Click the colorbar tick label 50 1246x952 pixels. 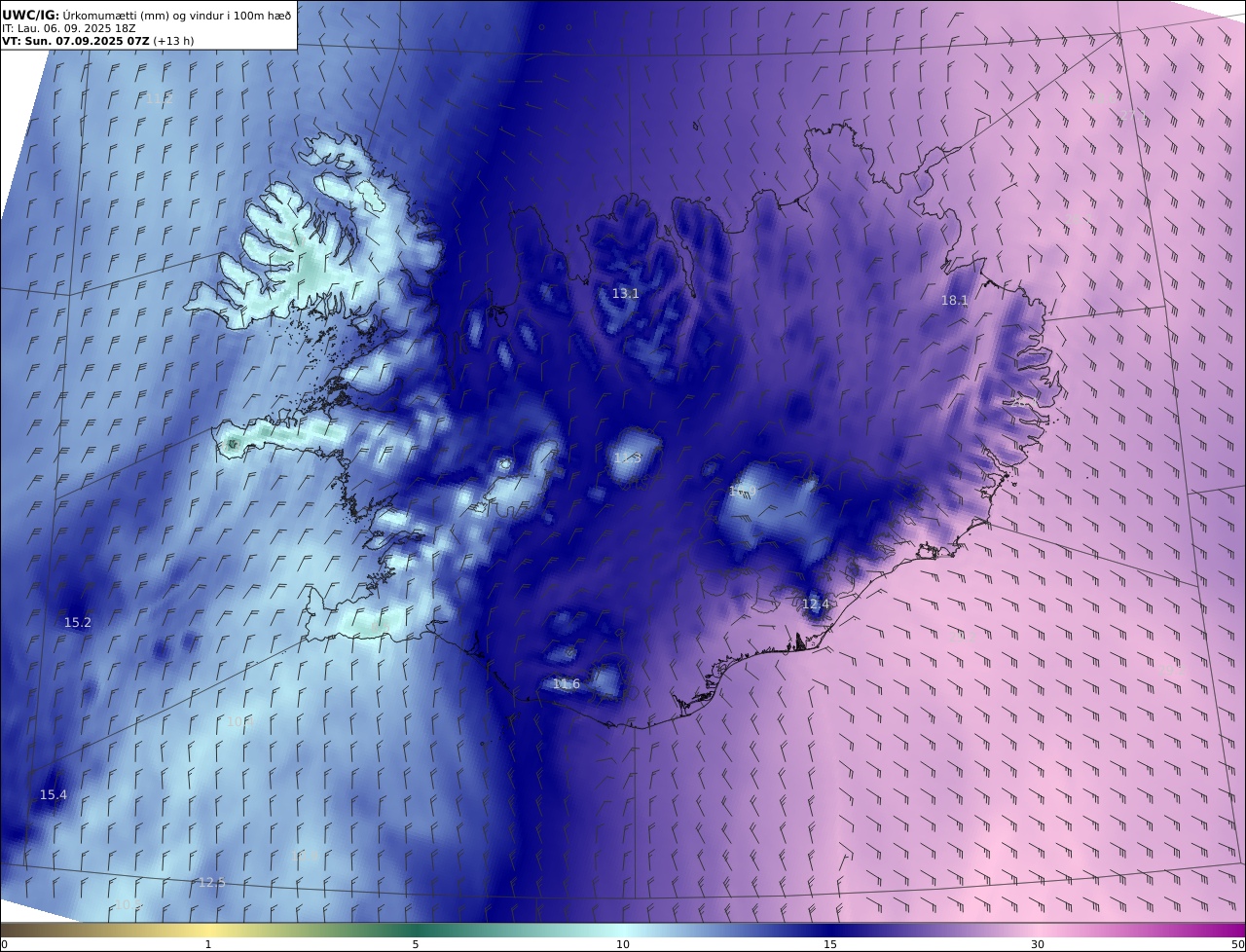[1237, 944]
